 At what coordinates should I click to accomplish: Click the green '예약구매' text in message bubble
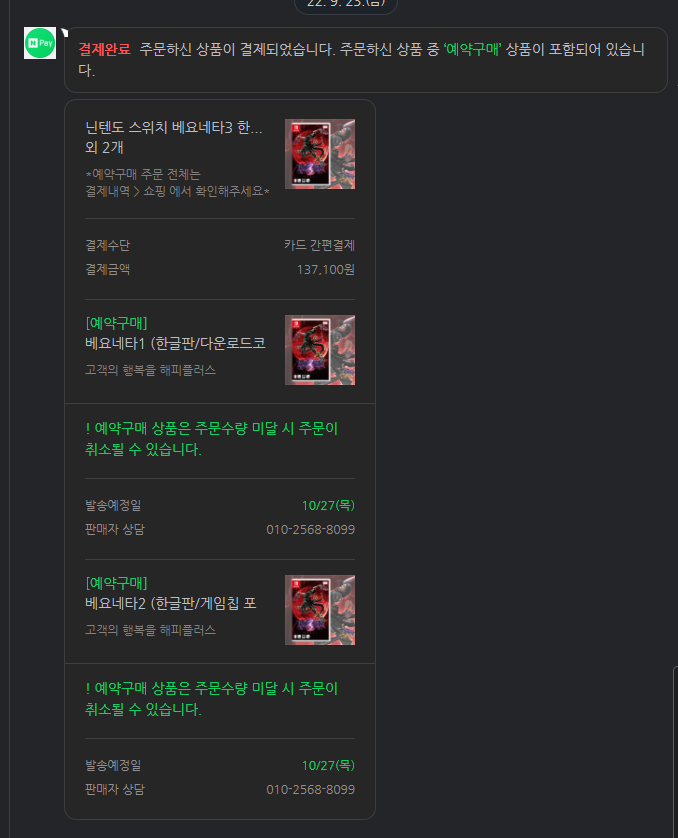(x=472, y=50)
